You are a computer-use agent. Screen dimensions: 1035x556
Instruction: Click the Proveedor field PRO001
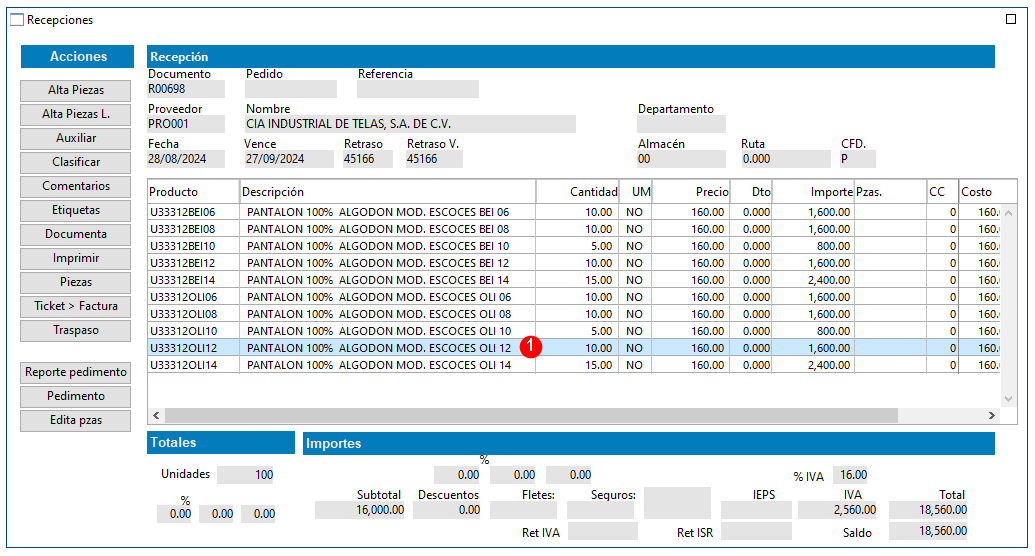(186, 124)
